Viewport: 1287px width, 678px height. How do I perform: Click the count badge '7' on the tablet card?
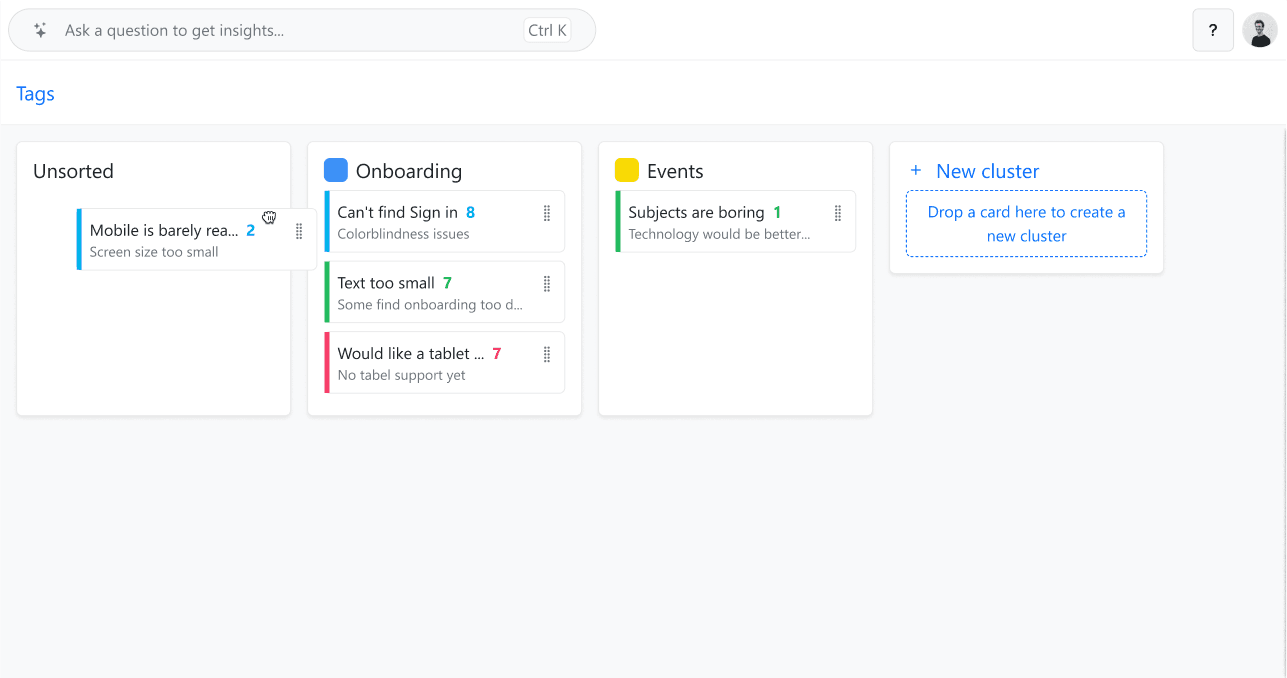click(496, 354)
